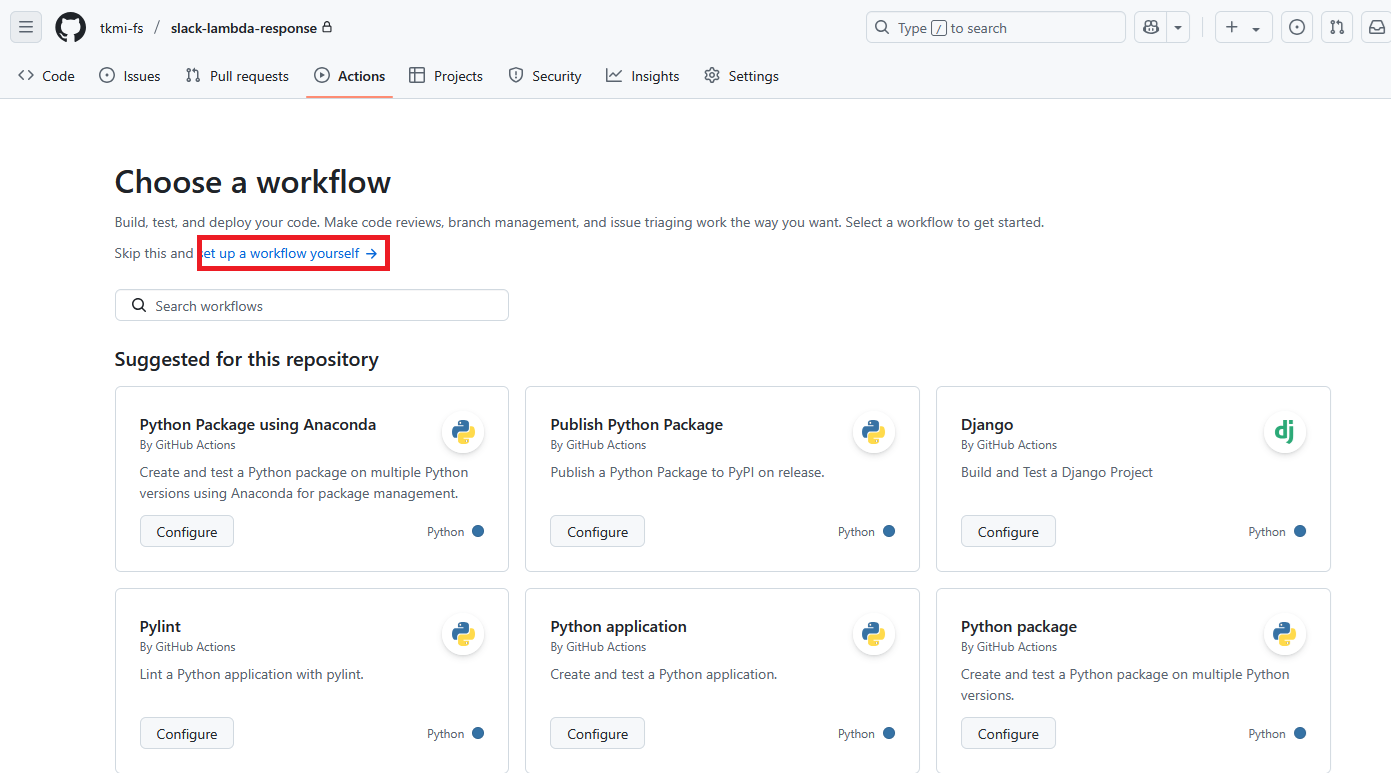Screen dimensions: 1391x773
Task: Open the search box to type a query
Action: pyautogui.click(x=995, y=27)
